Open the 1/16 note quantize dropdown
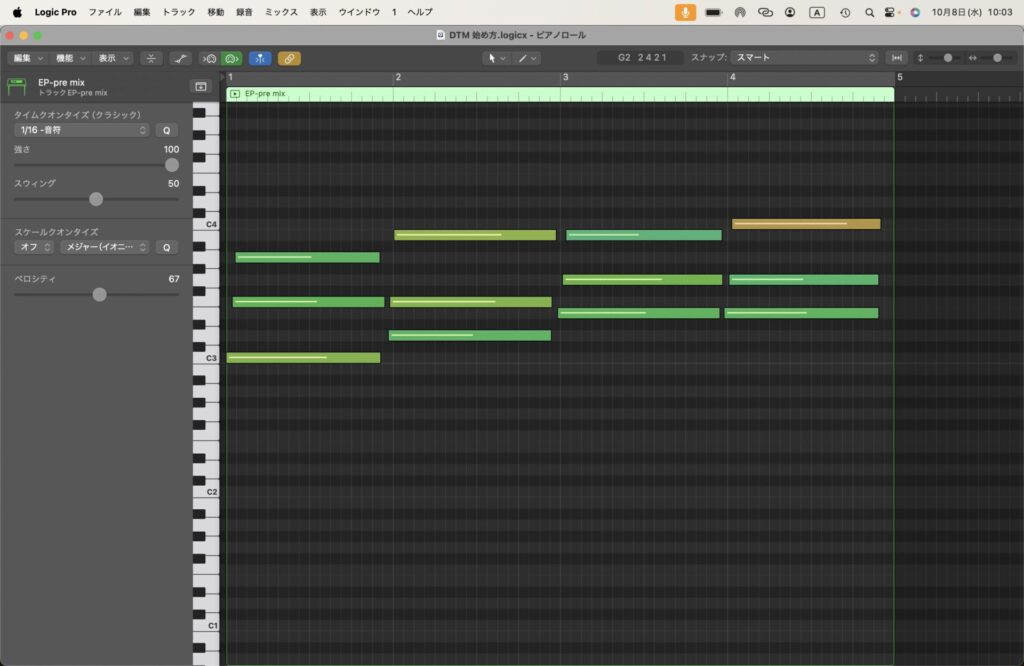Screen dimensions: 1024x666 [x=82, y=130]
